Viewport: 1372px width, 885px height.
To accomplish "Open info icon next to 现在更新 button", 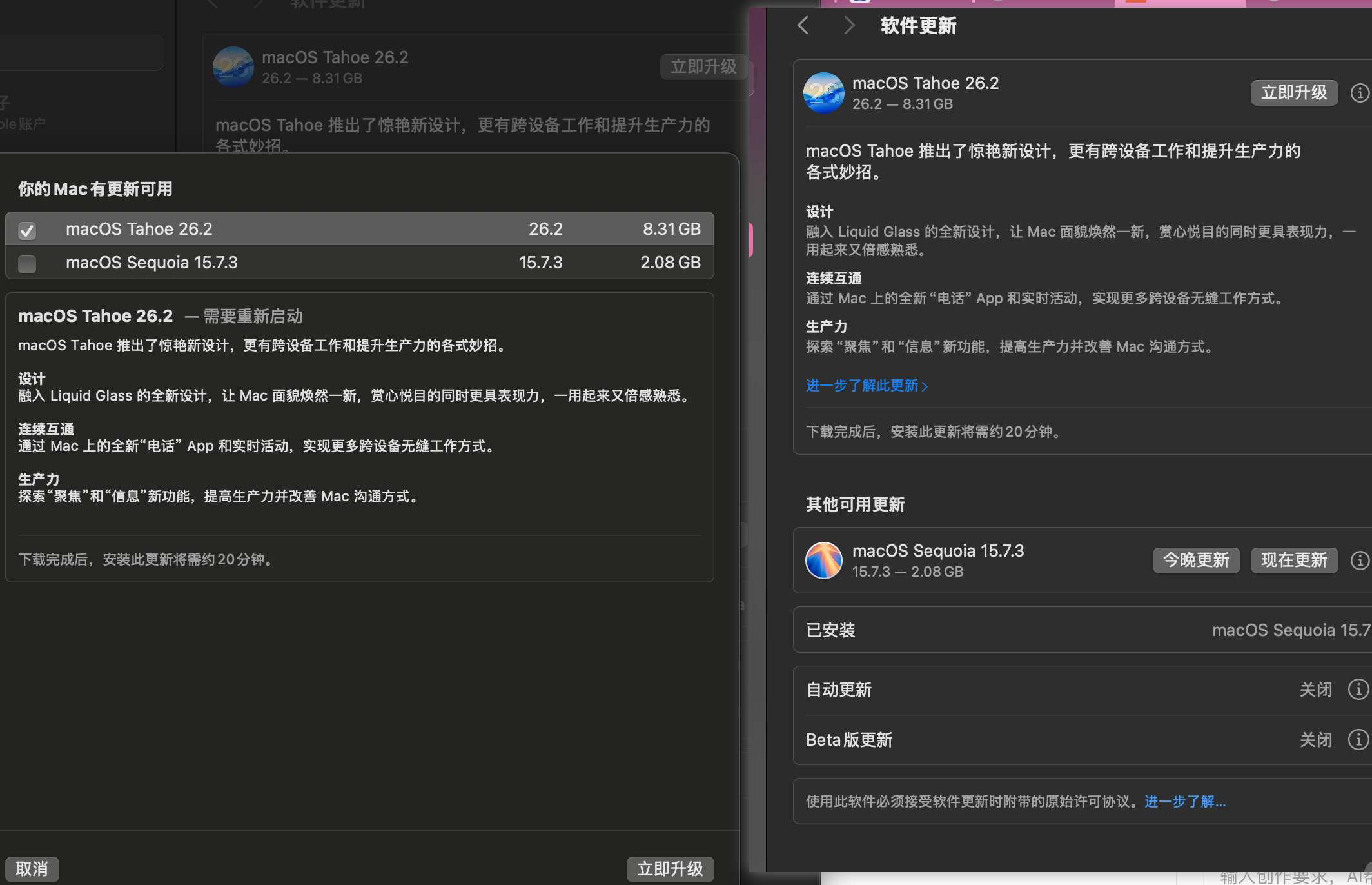I will coord(1359,560).
